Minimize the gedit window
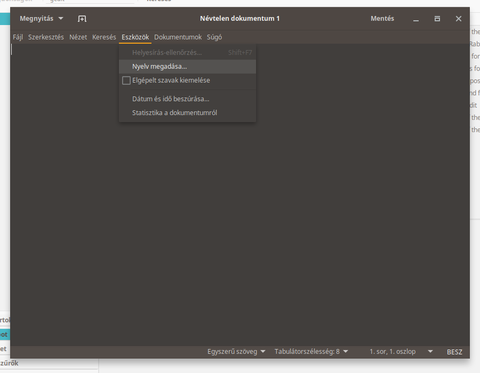Image resolution: width=480 pixels, height=373 pixels. [416, 19]
